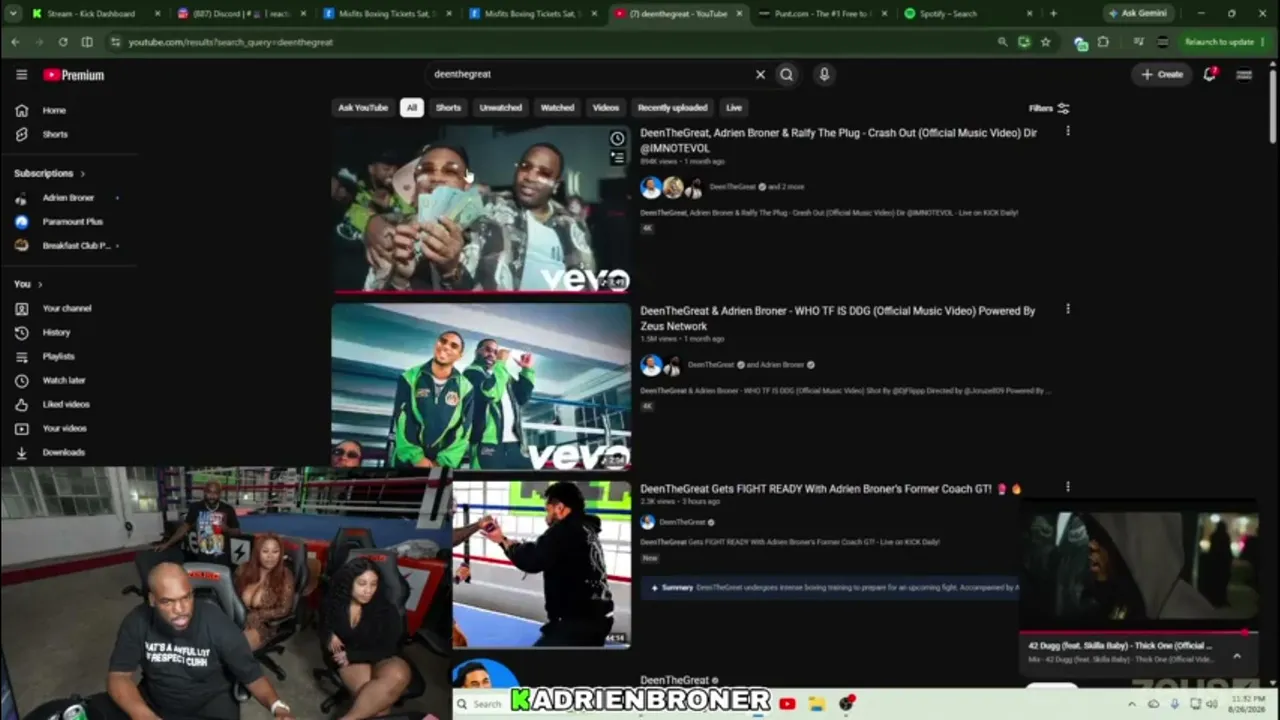1280x720 pixels.
Task: Open WHO TF IS DDG video title
Action: point(837,319)
